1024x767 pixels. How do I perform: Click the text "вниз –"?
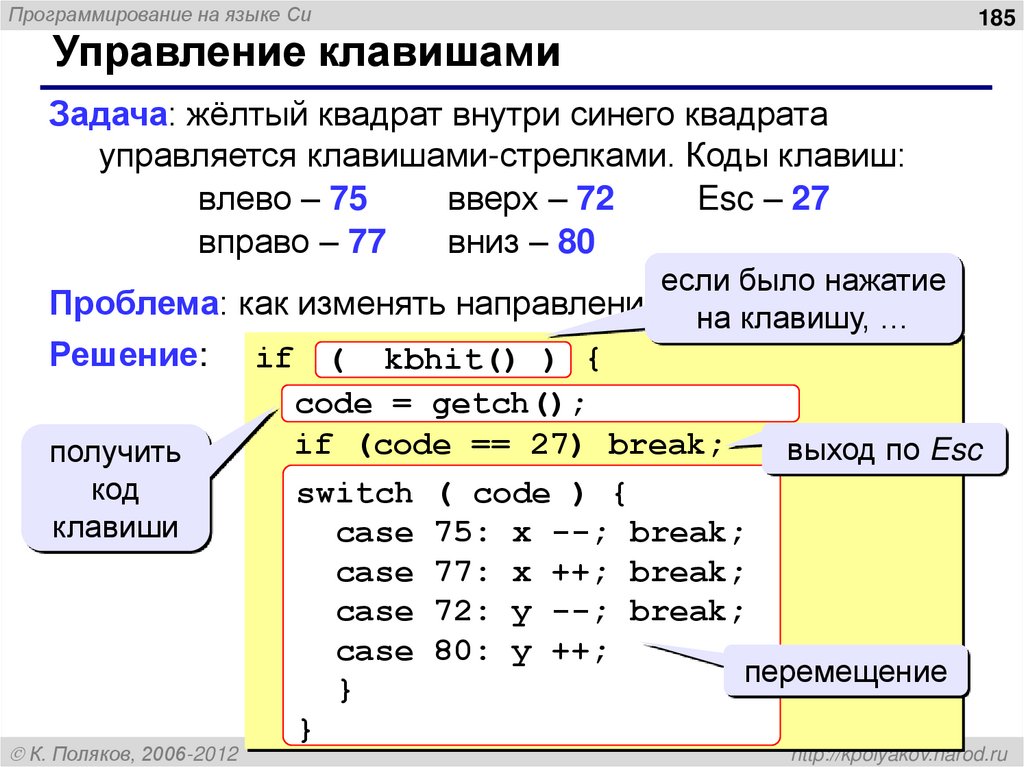(498, 242)
